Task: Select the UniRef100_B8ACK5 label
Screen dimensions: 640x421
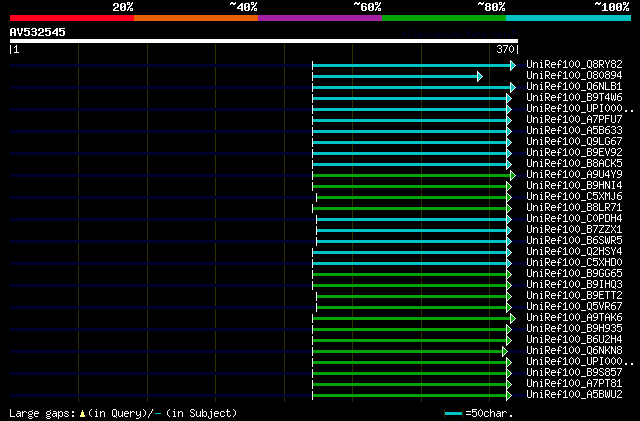Action: pos(574,164)
